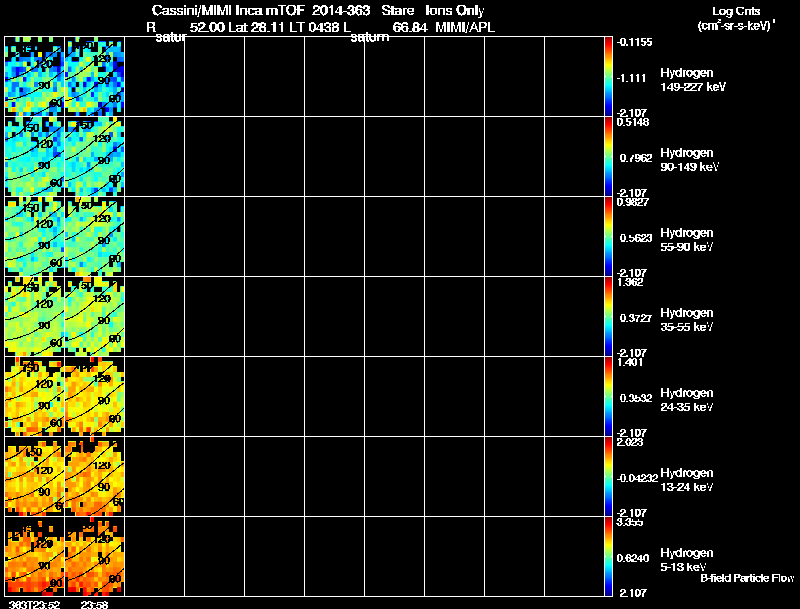Click the '23:58' time label
The height and width of the screenshot is (609, 800).
(x=94, y=604)
